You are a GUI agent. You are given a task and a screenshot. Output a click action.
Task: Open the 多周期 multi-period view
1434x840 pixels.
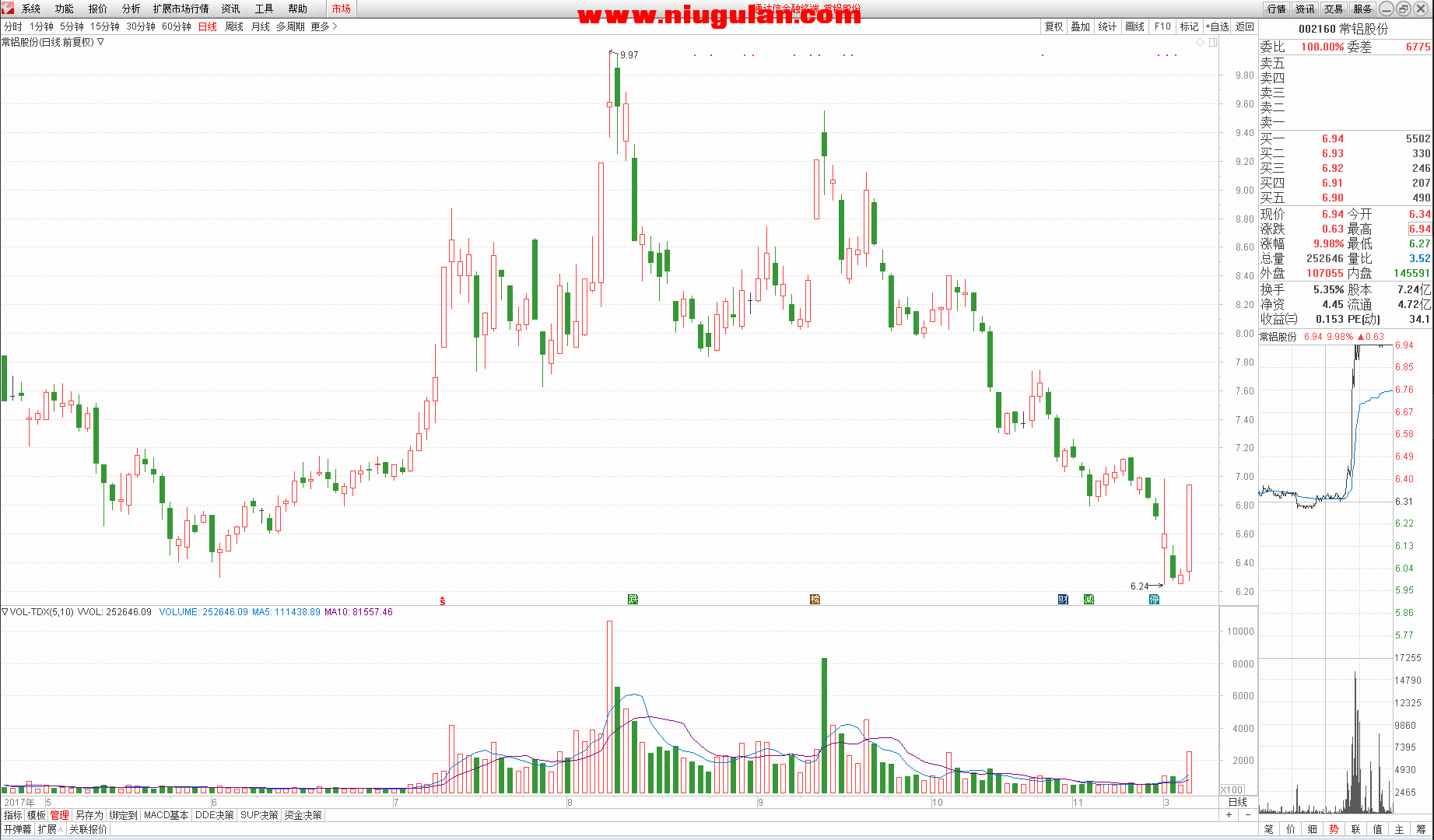[x=290, y=26]
